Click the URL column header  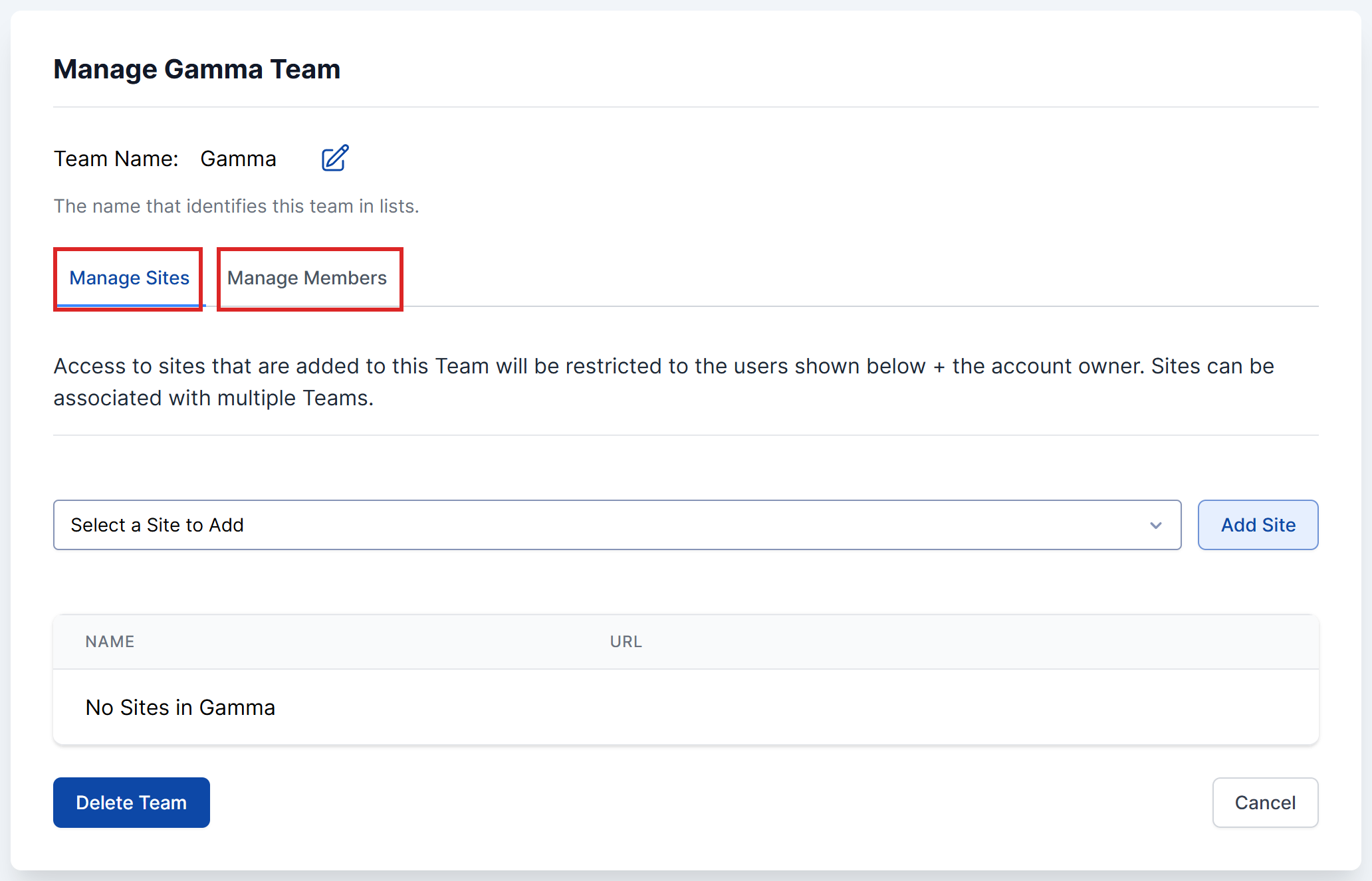pos(626,642)
